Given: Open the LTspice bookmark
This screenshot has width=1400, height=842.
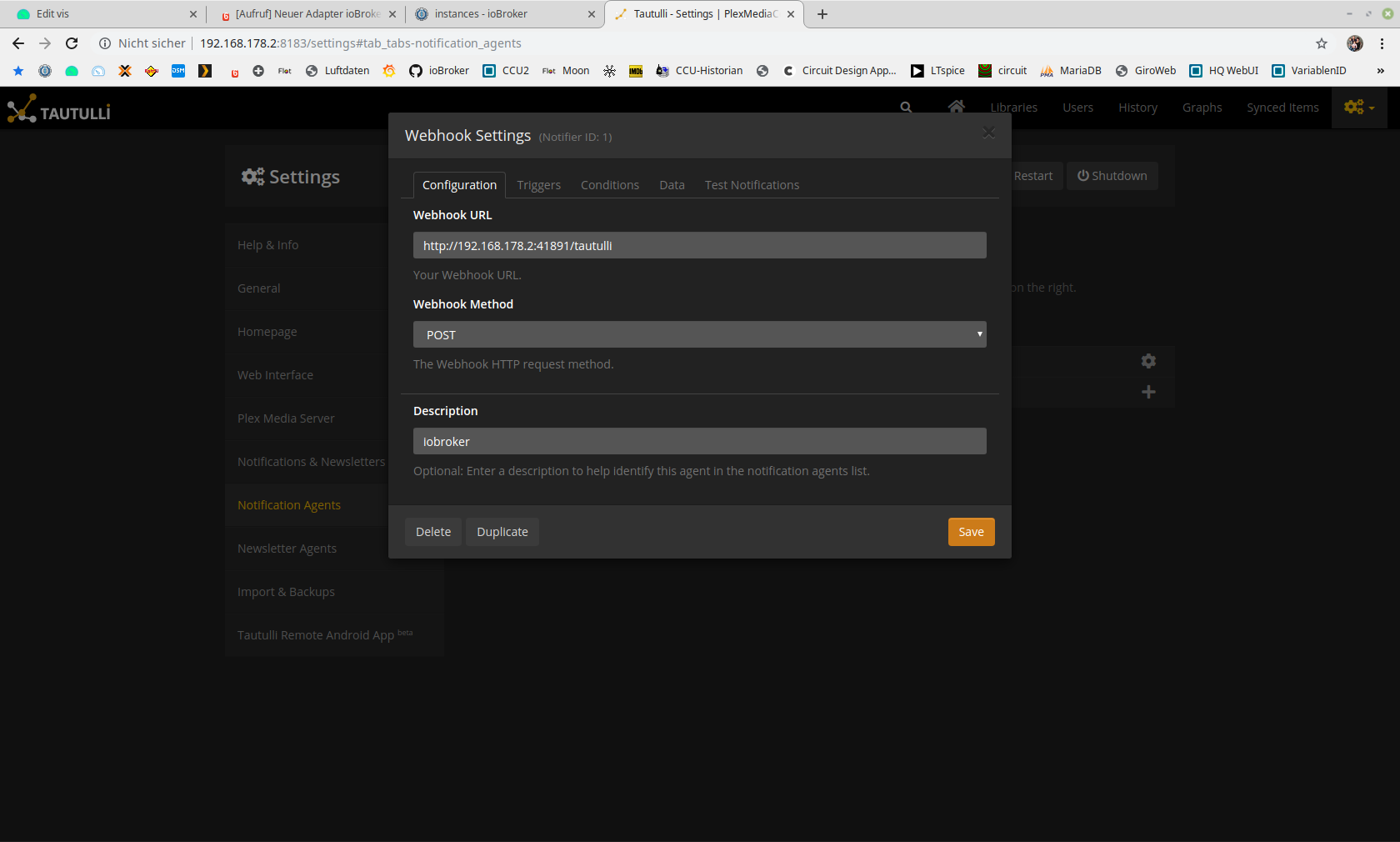Looking at the screenshot, I should (937, 71).
